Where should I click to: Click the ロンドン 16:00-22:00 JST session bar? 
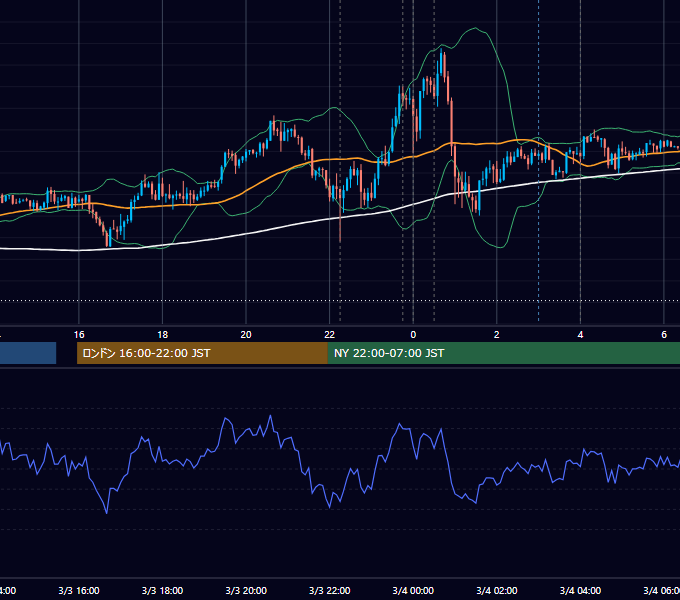(202, 353)
